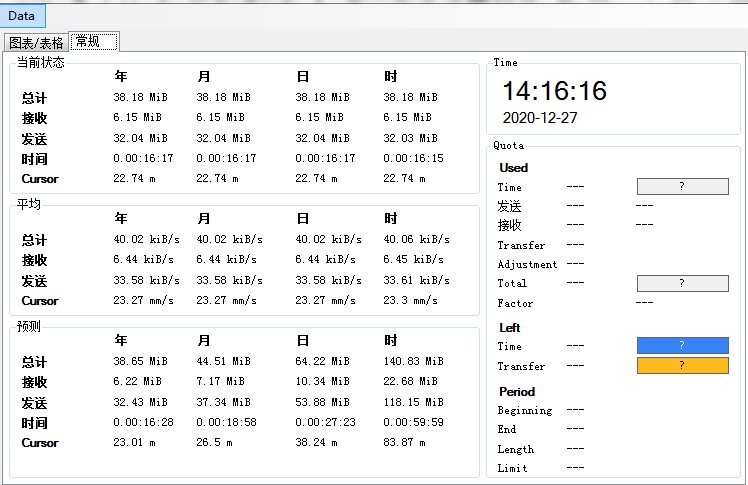
Task: Click the 平均 section title
Action: tap(28, 204)
